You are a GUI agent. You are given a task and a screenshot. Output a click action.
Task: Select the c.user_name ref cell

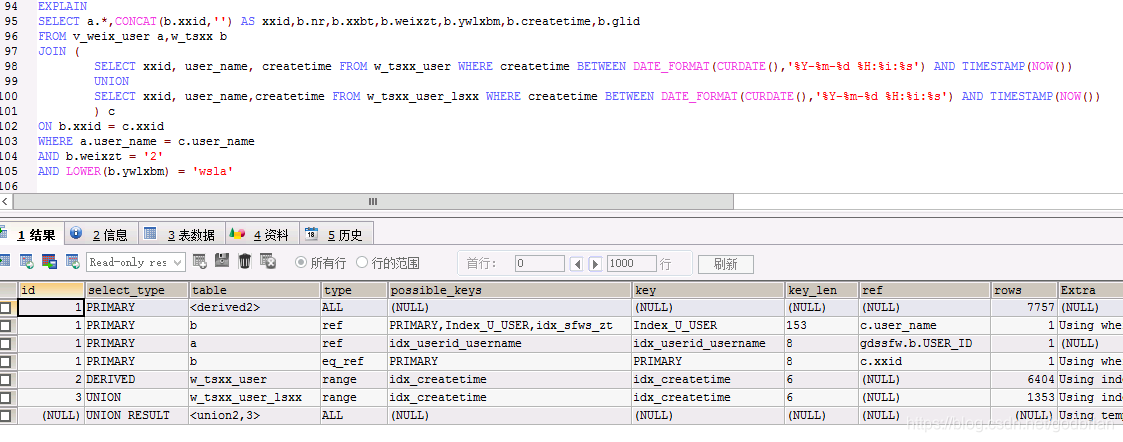(925, 325)
